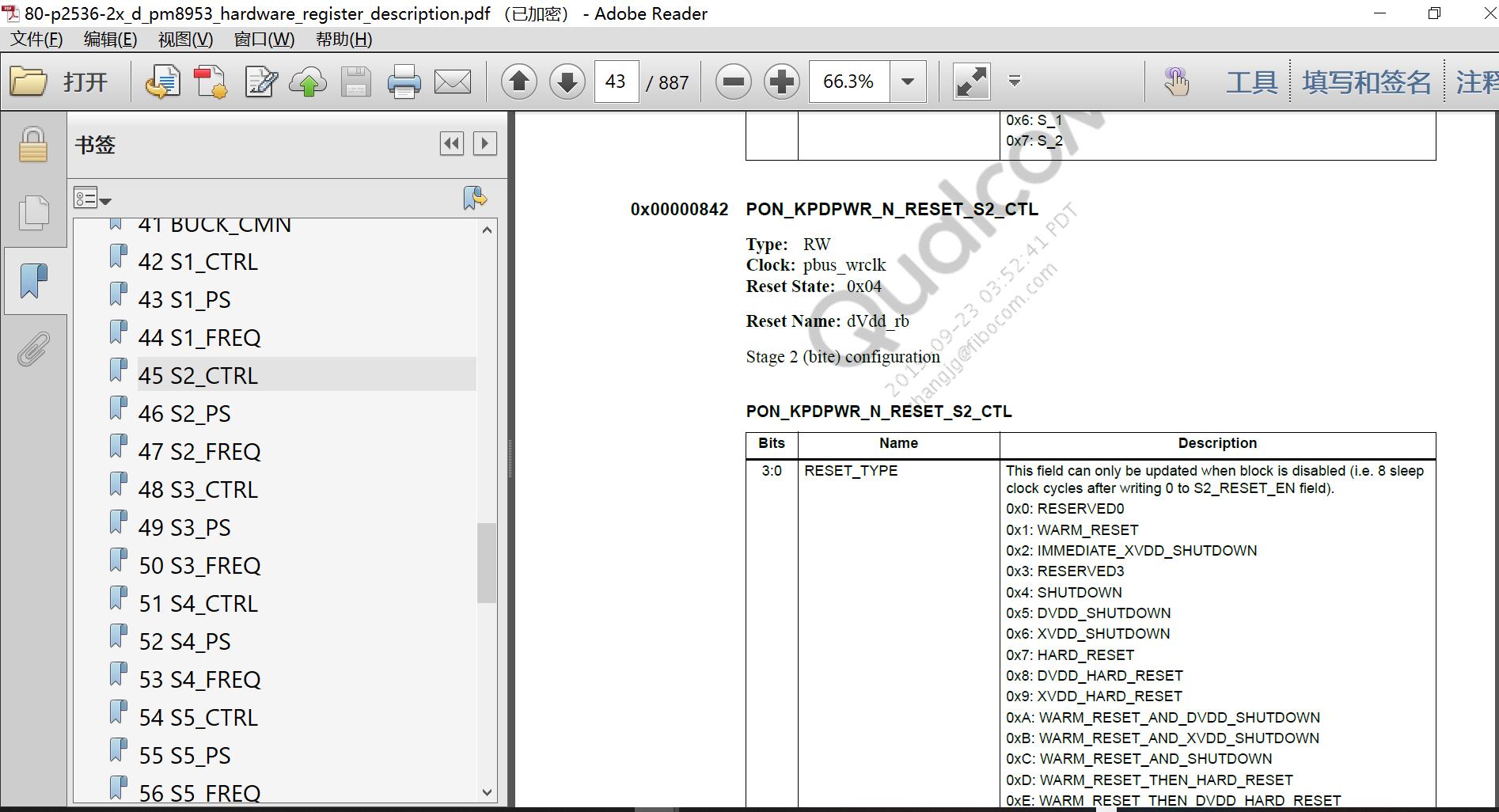Select the bookmarks panel sidebar icon
Viewport: 1499px width, 812px height.
(x=33, y=281)
